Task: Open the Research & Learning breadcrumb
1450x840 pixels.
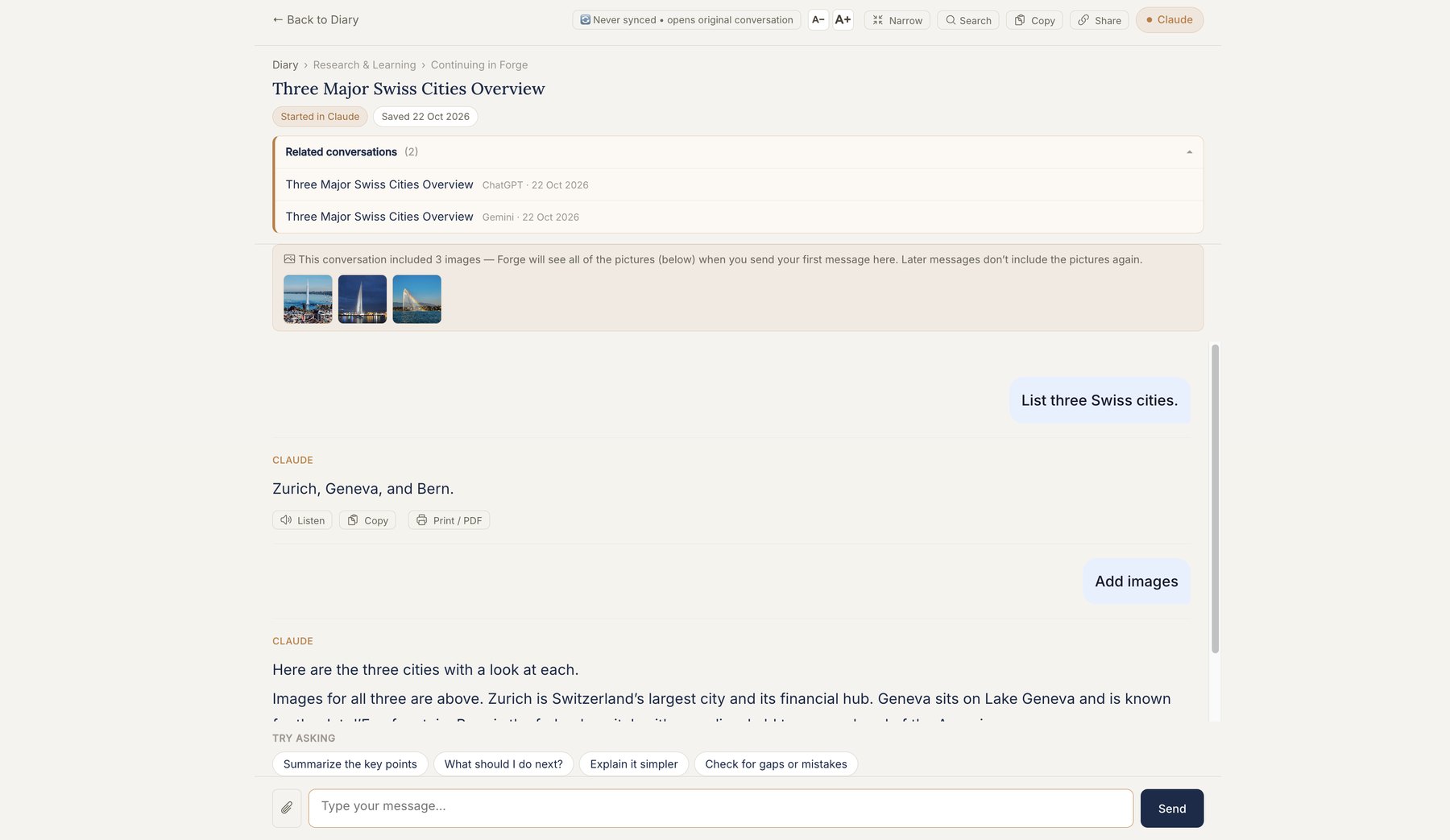Action: click(364, 65)
